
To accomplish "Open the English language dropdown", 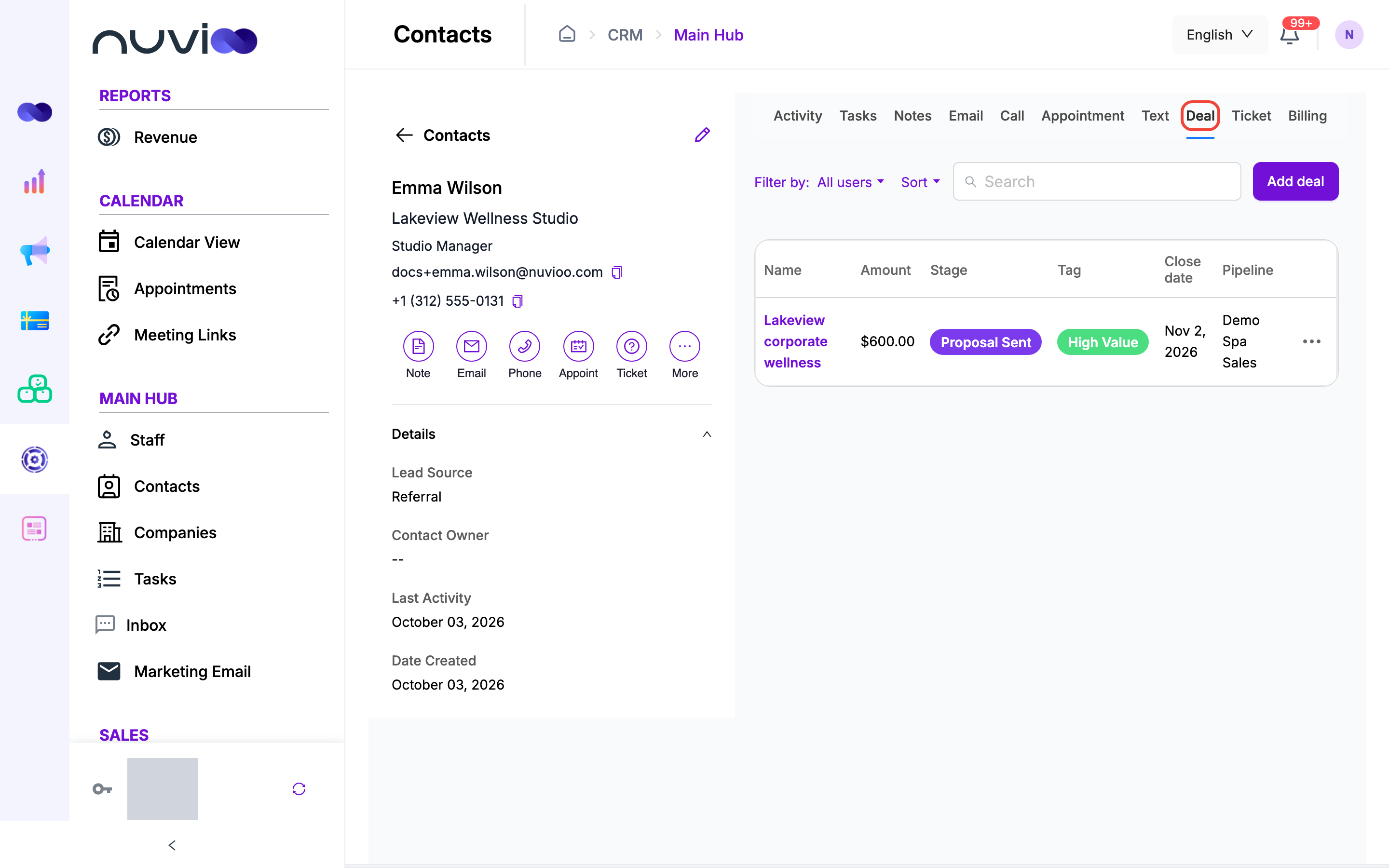I will coord(1220,35).
